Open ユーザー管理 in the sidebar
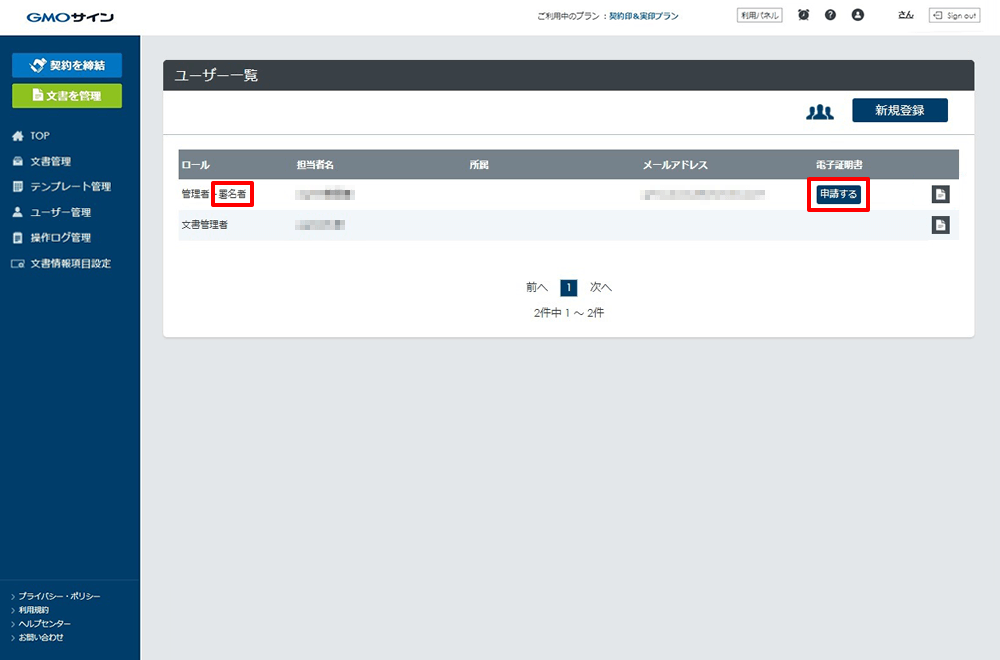The width and height of the screenshot is (1000, 660). [x=61, y=212]
